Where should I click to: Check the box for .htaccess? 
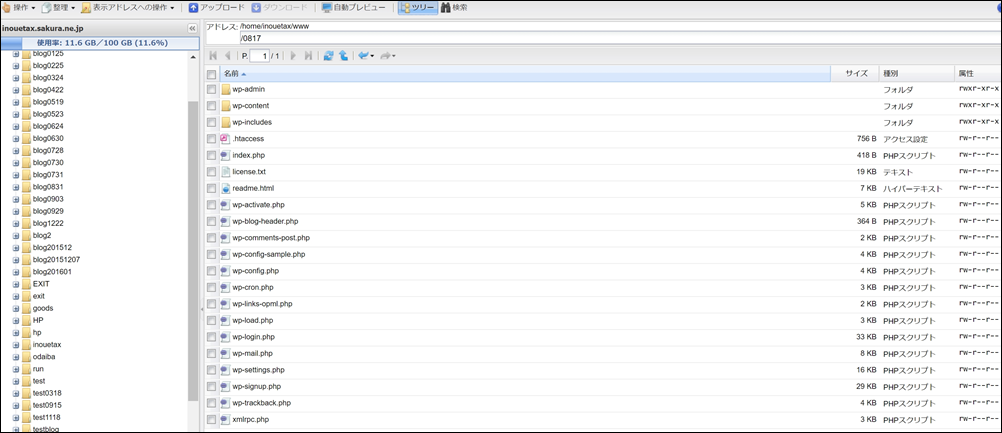pyautogui.click(x=212, y=139)
